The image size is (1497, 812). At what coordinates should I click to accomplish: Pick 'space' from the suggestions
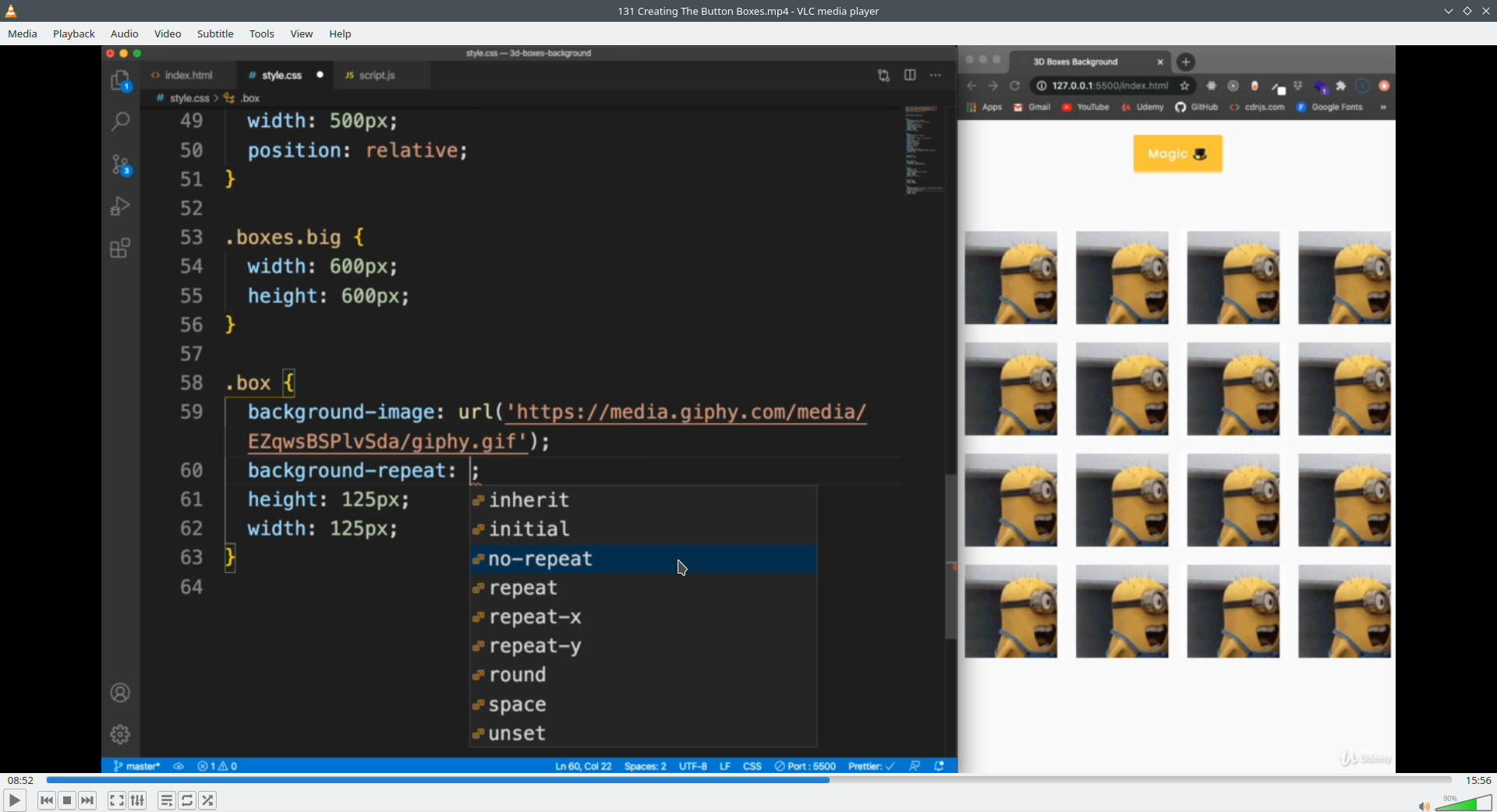643,704
